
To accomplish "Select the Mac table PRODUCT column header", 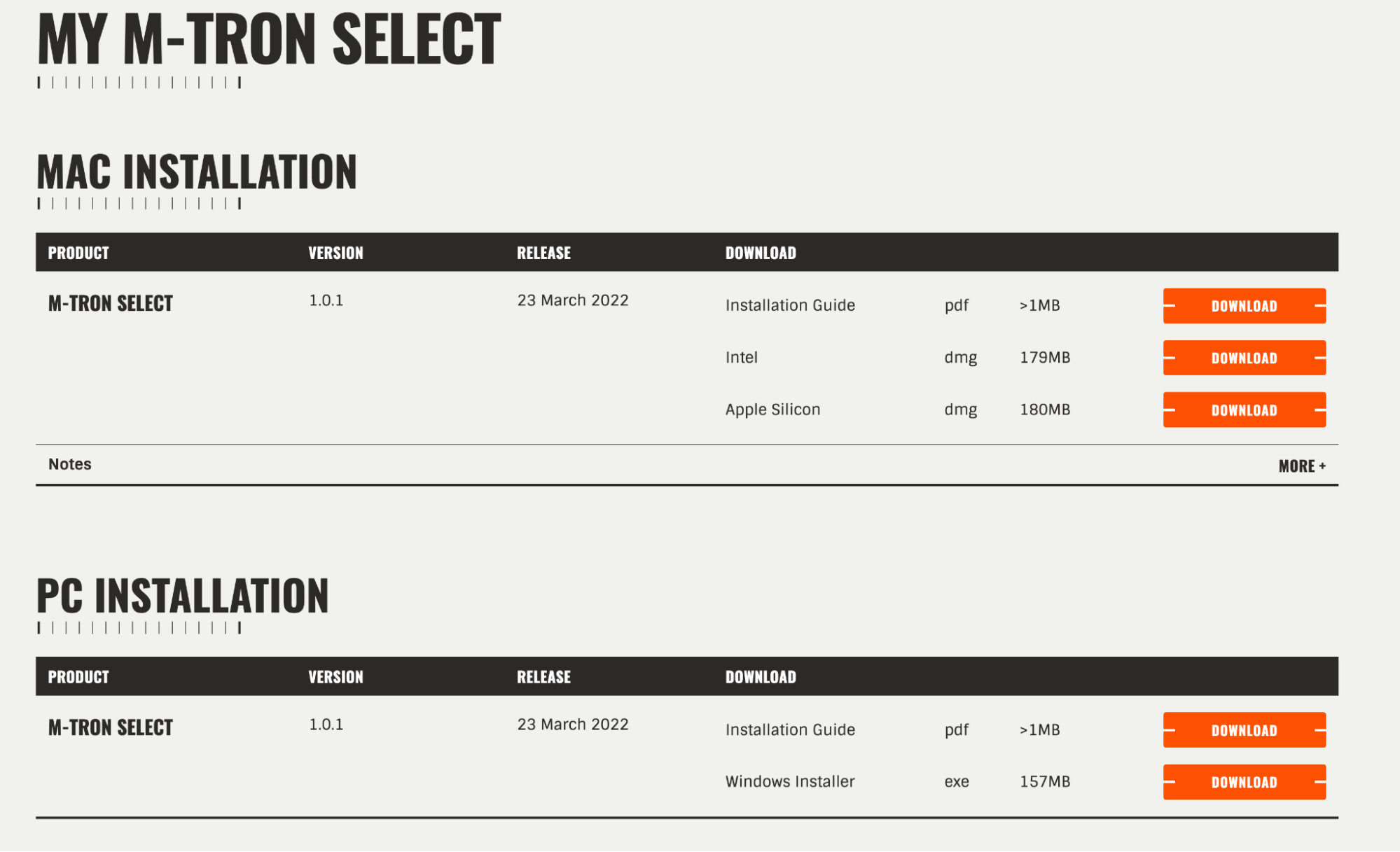I will point(78,253).
